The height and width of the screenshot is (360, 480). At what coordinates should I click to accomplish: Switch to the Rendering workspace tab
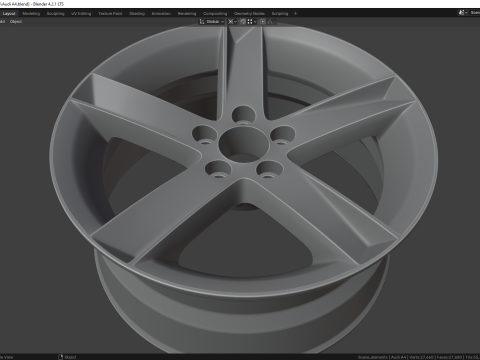click(187, 14)
